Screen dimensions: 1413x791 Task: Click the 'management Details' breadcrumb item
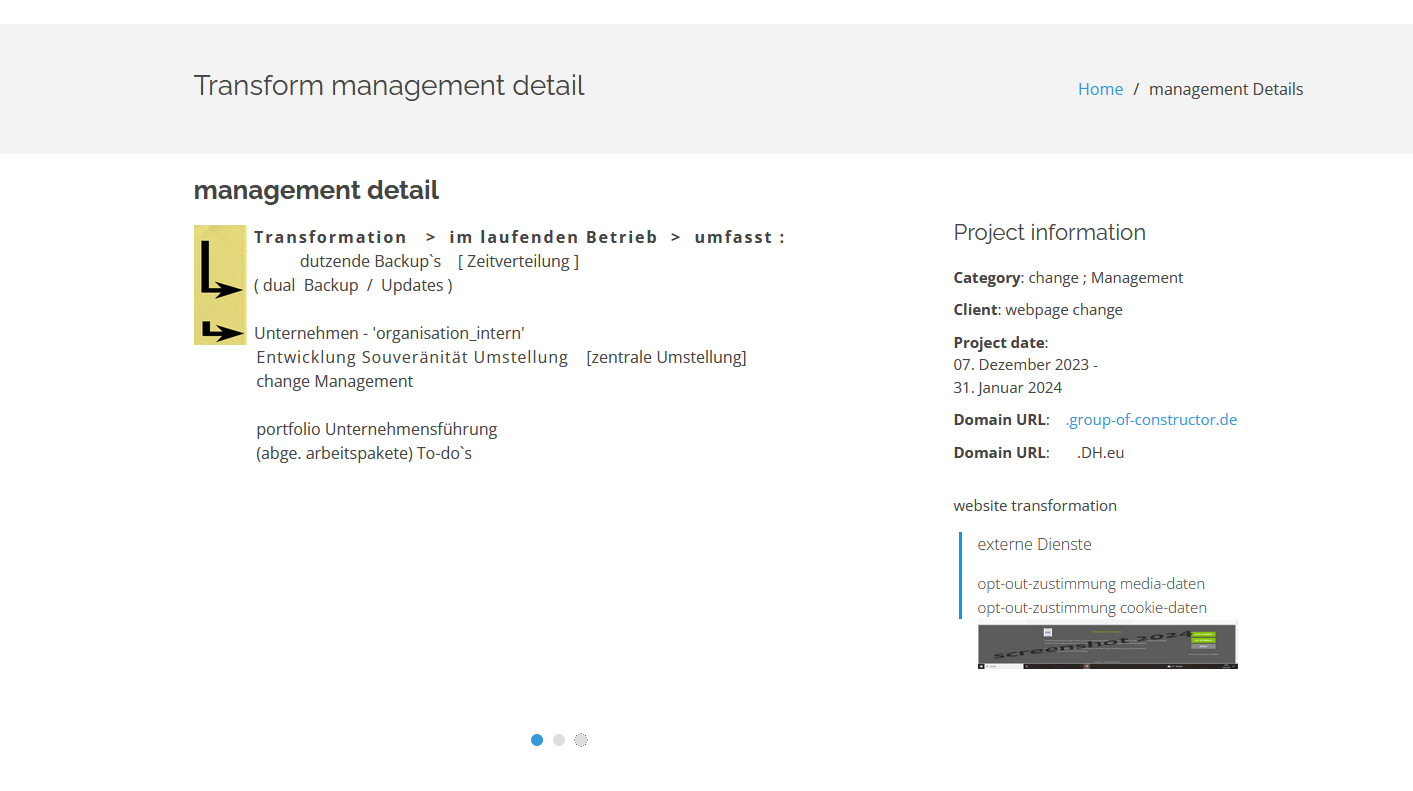tap(1225, 89)
